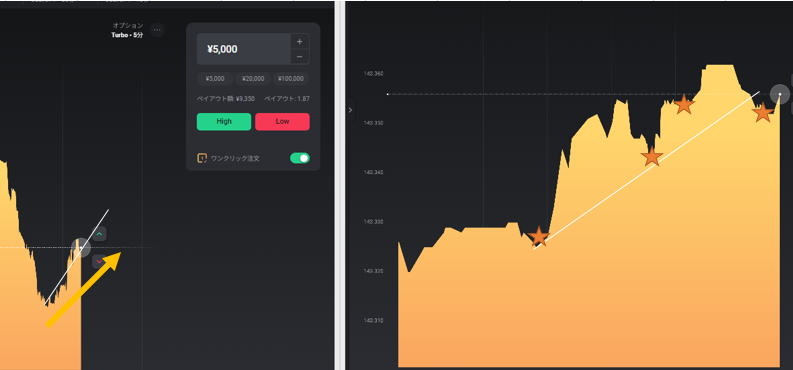This screenshot has width=793, height=370.
Task: Select the ¥20,000 preset amount
Action: pos(253,79)
